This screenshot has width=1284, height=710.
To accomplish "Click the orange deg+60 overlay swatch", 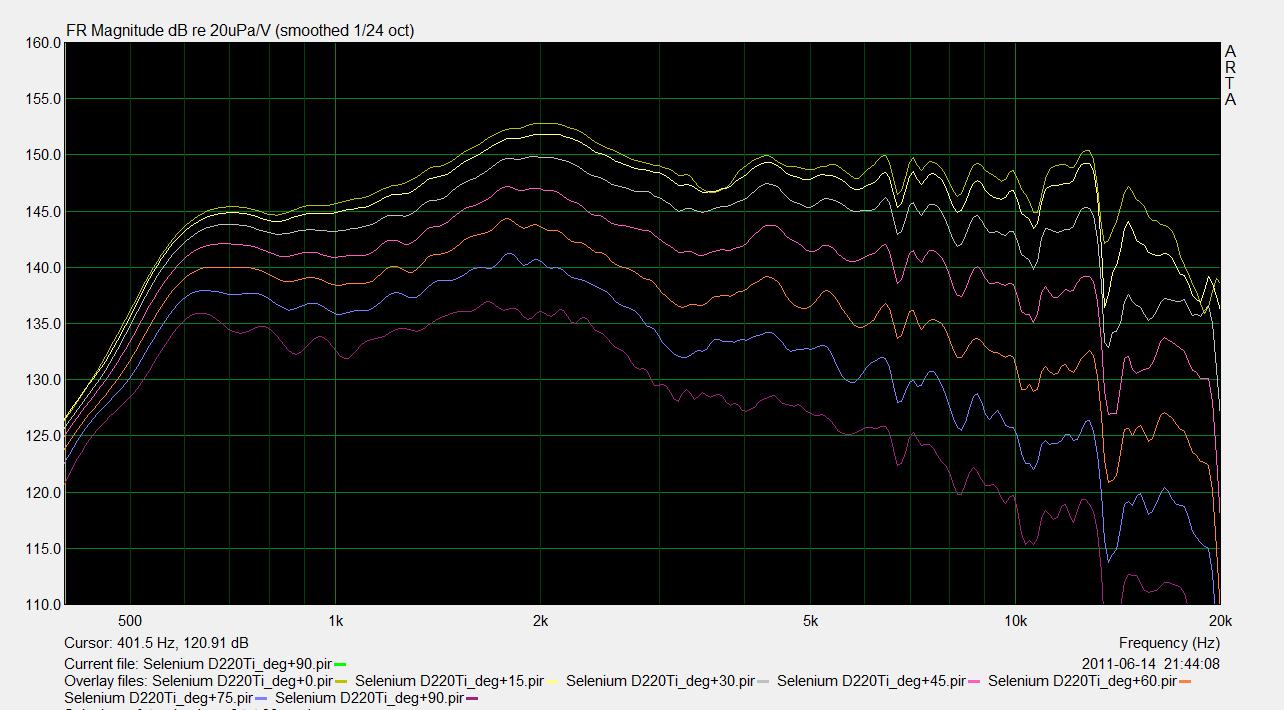I will (x=1185, y=681).
